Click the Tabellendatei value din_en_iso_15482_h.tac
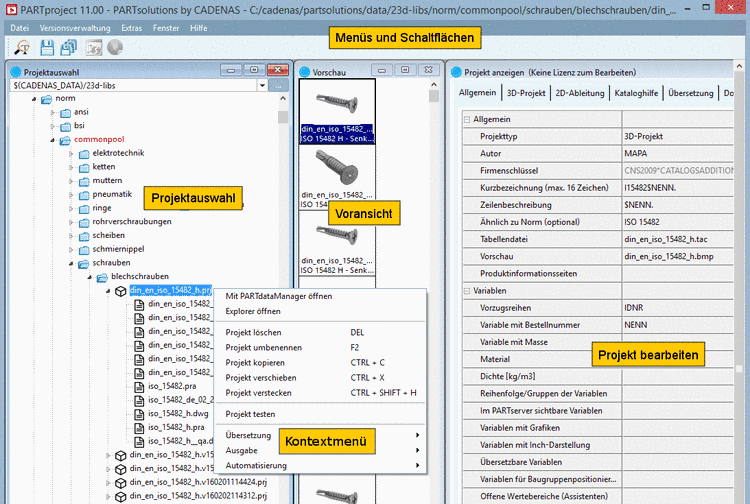 click(665, 239)
